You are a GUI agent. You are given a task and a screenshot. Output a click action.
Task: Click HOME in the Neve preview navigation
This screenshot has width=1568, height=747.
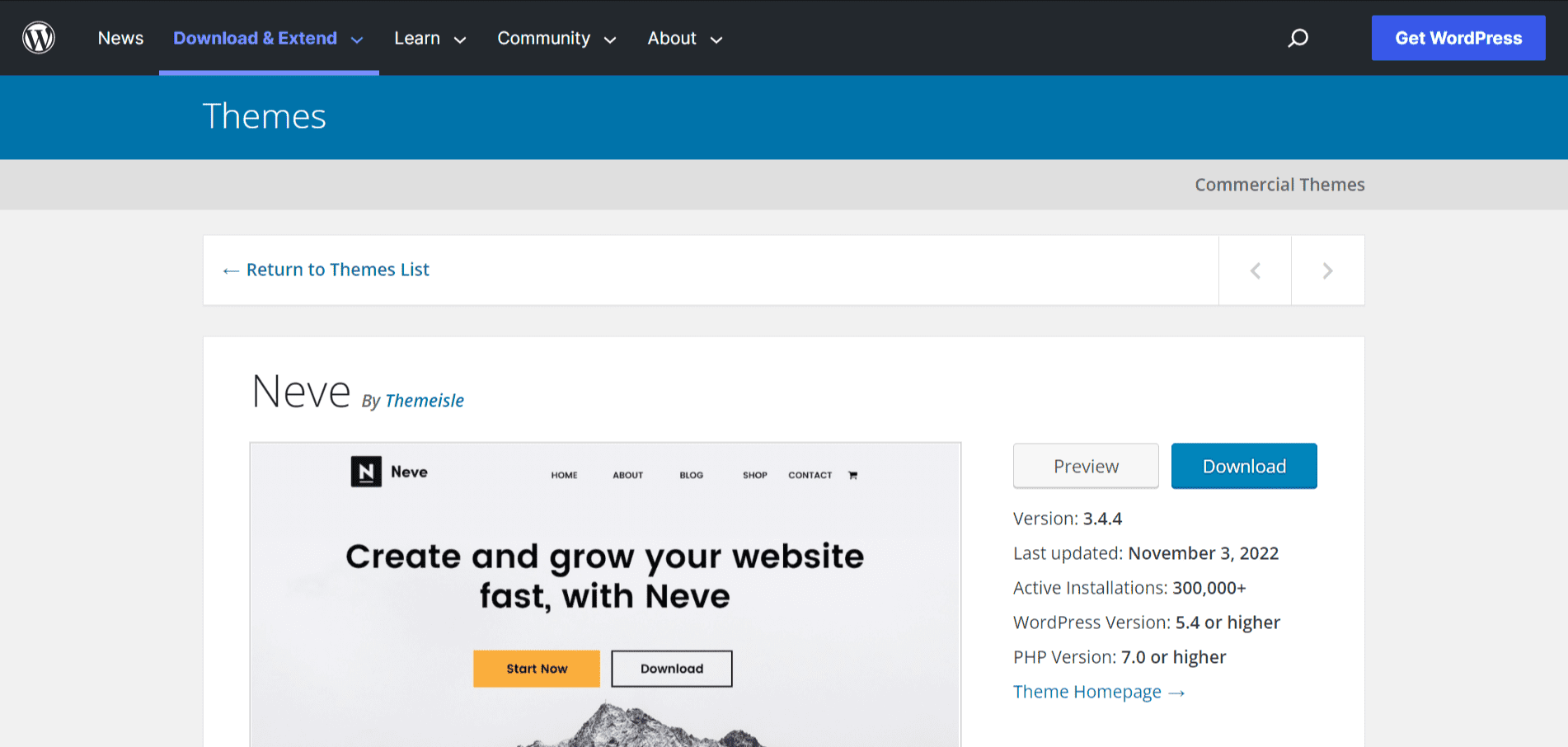click(564, 475)
